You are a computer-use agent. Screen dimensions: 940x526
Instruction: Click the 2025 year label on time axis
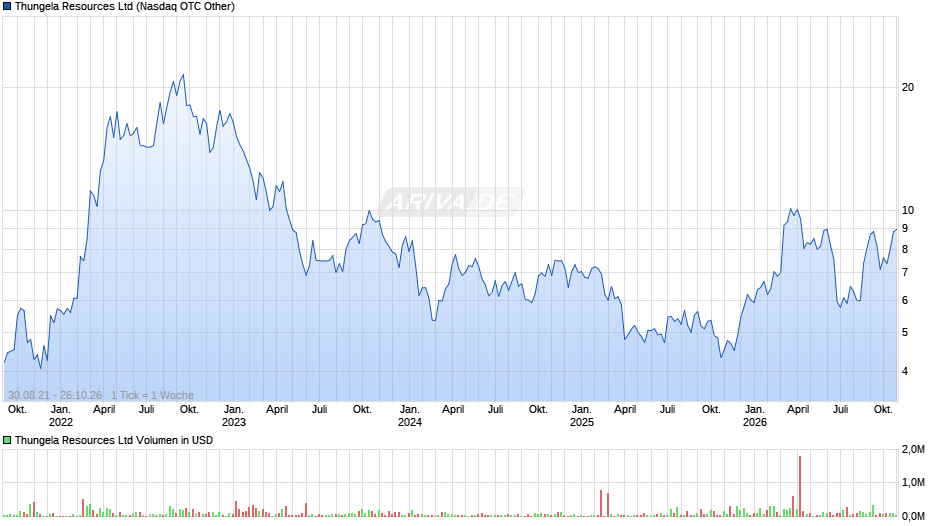(x=582, y=422)
